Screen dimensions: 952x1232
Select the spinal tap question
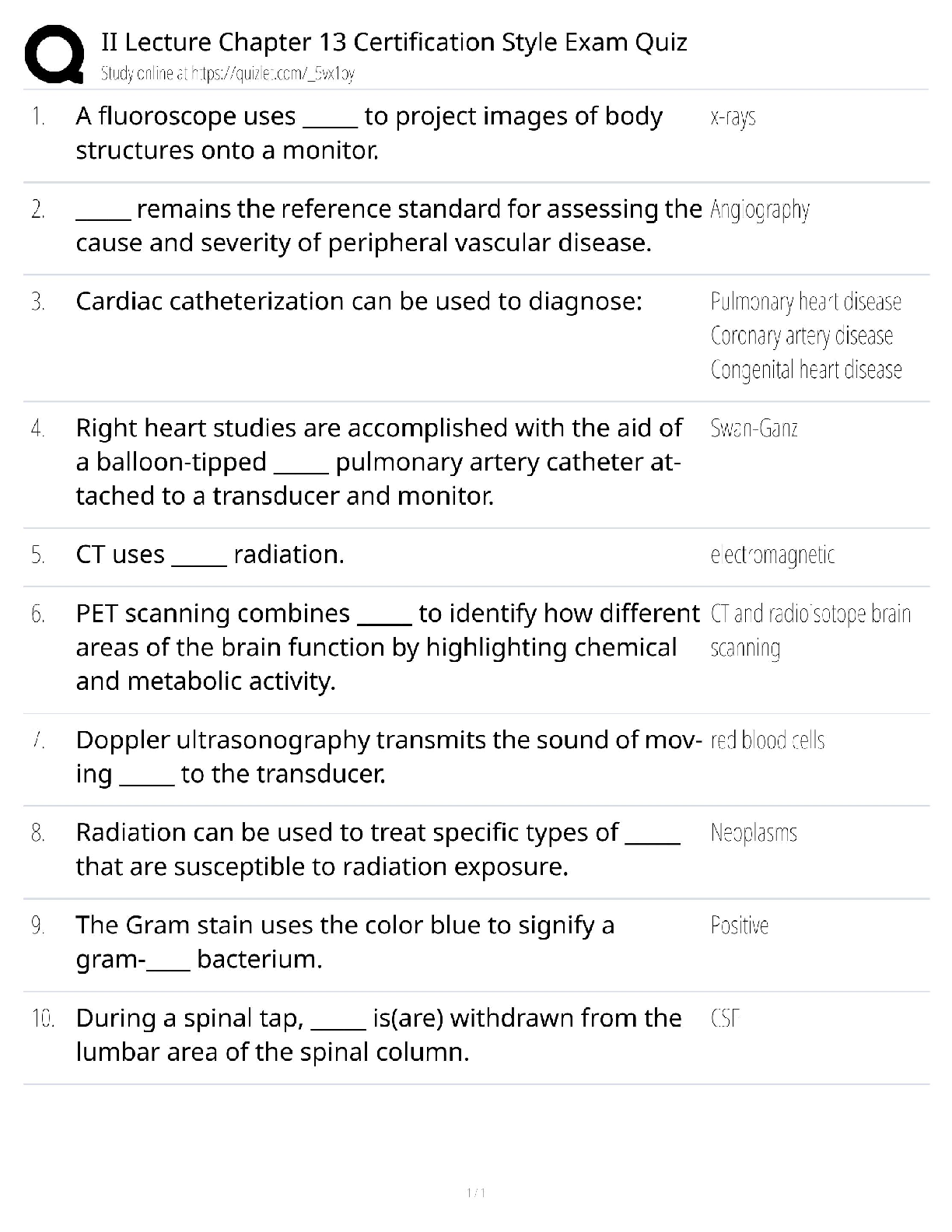coord(378,1035)
